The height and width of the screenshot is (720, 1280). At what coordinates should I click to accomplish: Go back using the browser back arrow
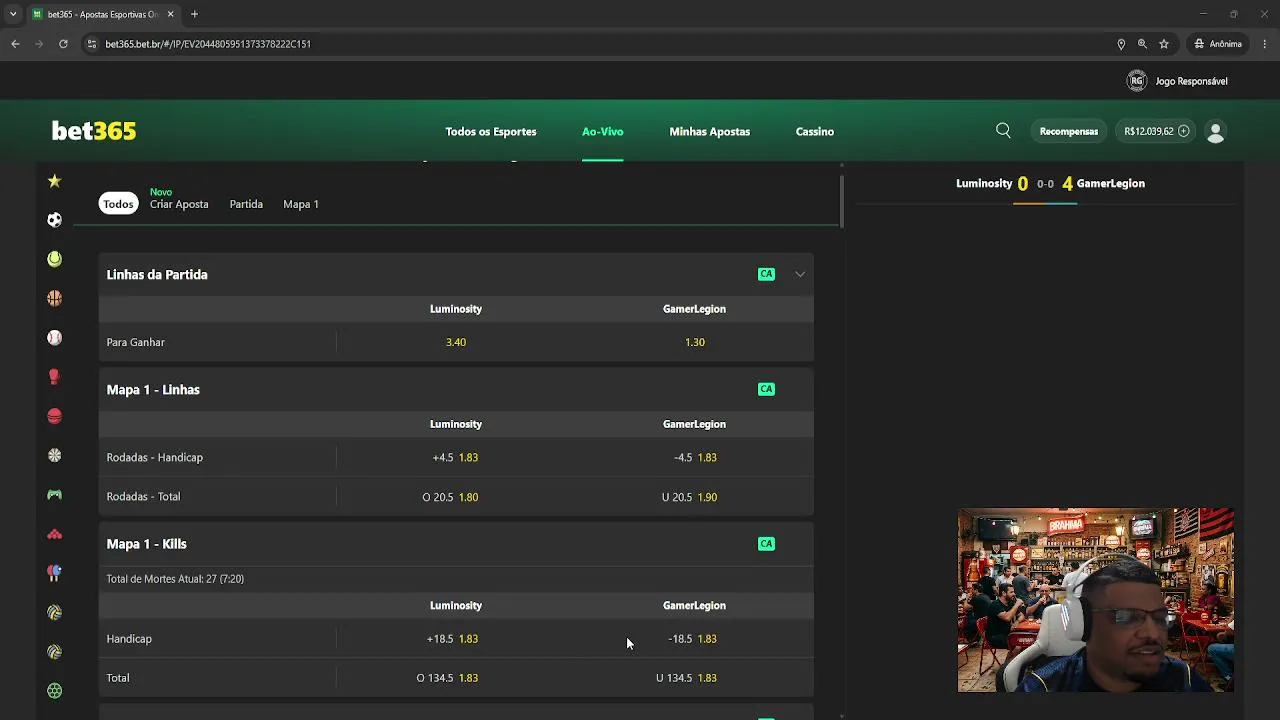pos(15,44)
